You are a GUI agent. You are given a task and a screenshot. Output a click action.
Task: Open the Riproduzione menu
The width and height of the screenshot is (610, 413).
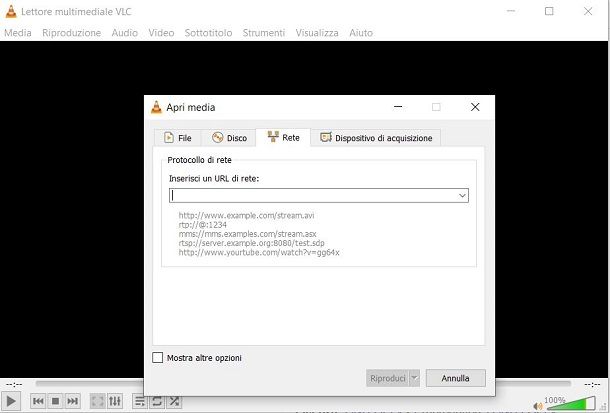coord(72,33)
